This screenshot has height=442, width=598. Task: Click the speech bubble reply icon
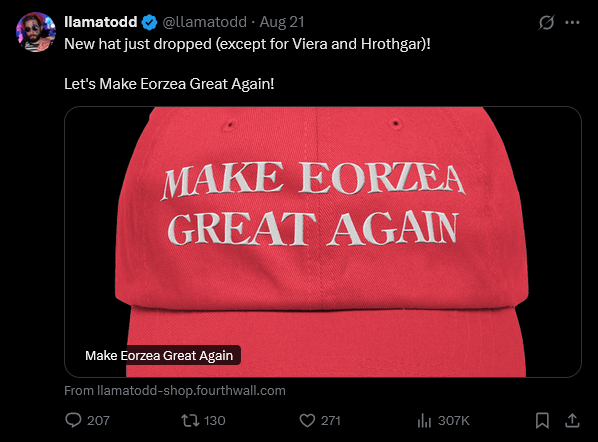(x=73, y=420)
